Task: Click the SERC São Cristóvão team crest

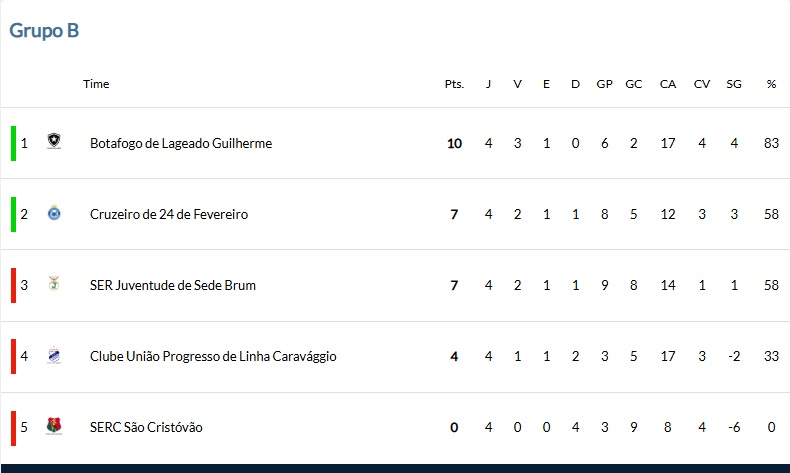Action: [x=54, y=426]
